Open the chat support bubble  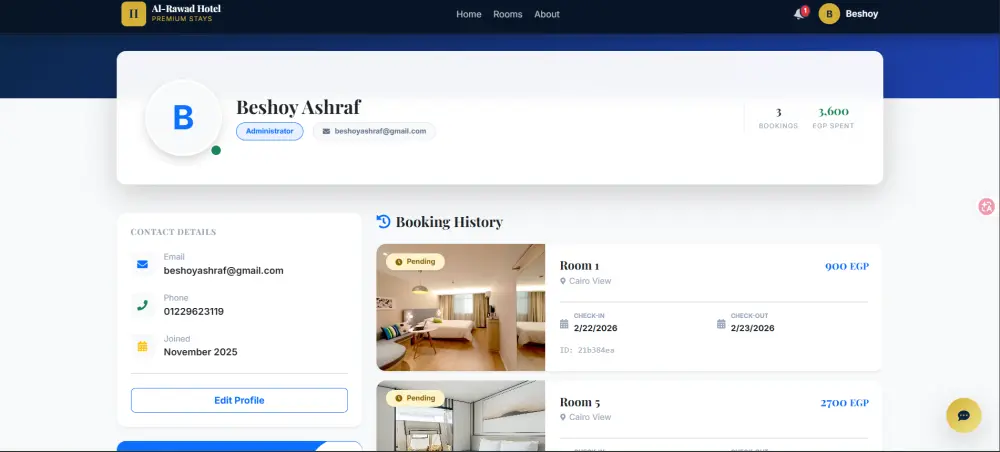click(964, 415)
